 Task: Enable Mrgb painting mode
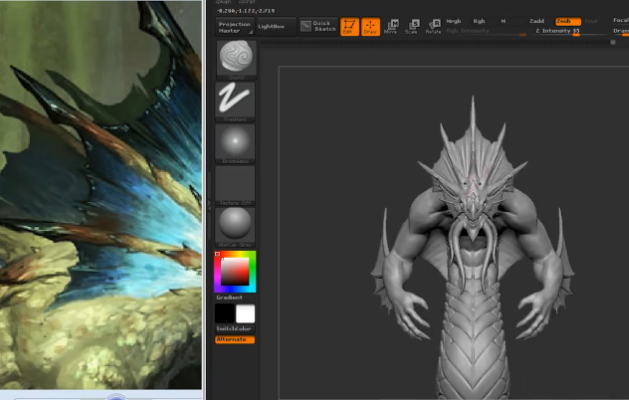point(454,21)
